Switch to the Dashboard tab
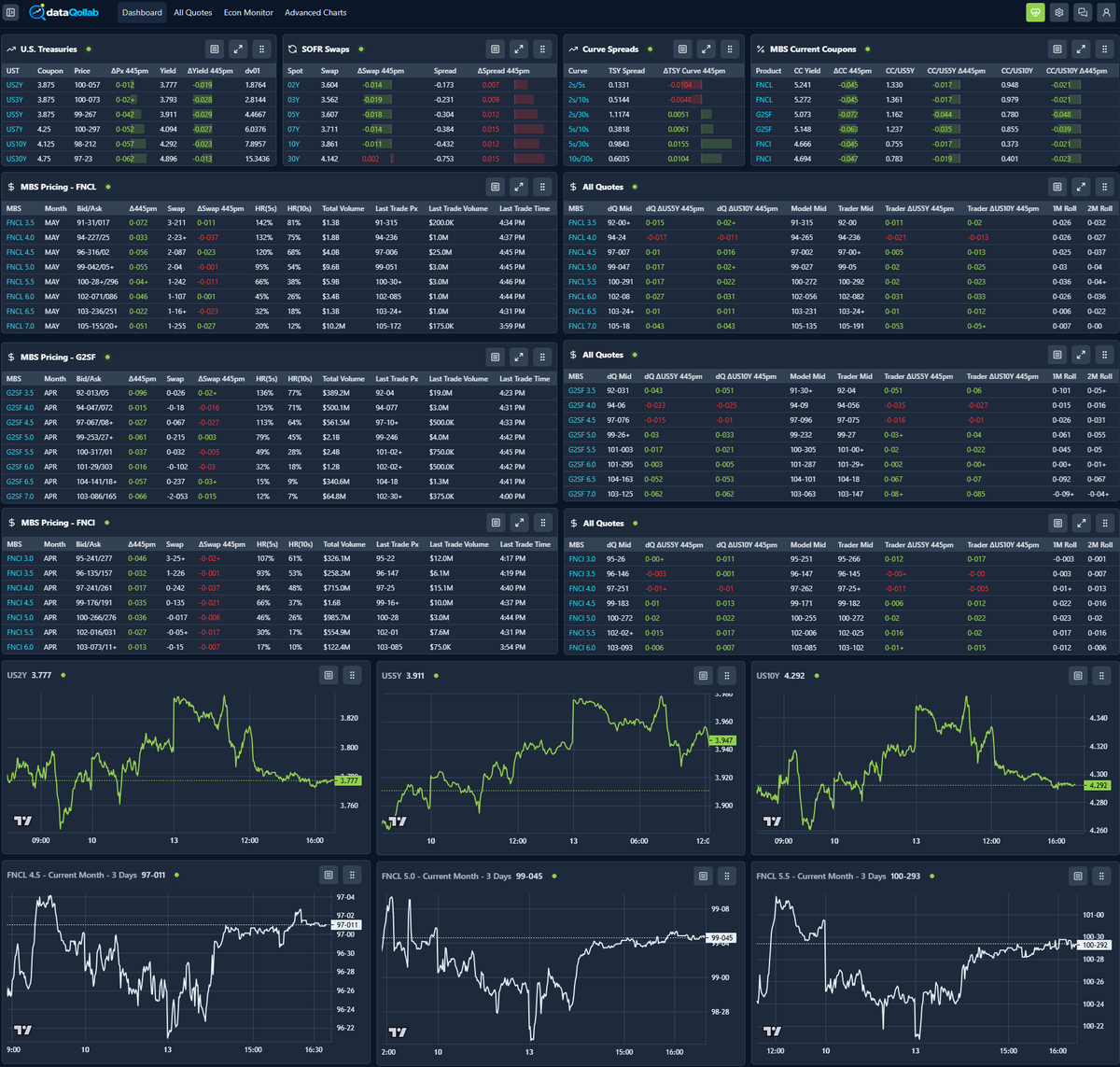 click(142, 12)
